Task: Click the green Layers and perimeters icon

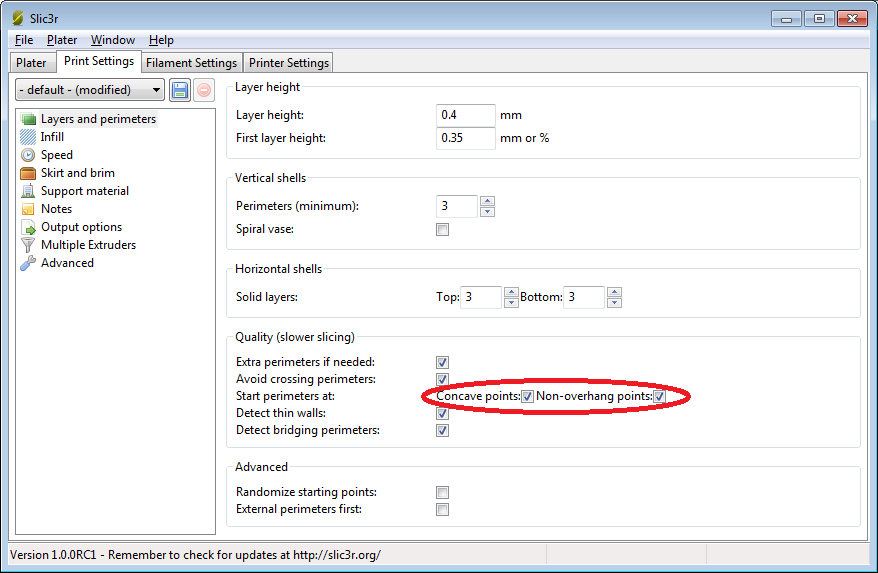Action: [x=28, y=119]
